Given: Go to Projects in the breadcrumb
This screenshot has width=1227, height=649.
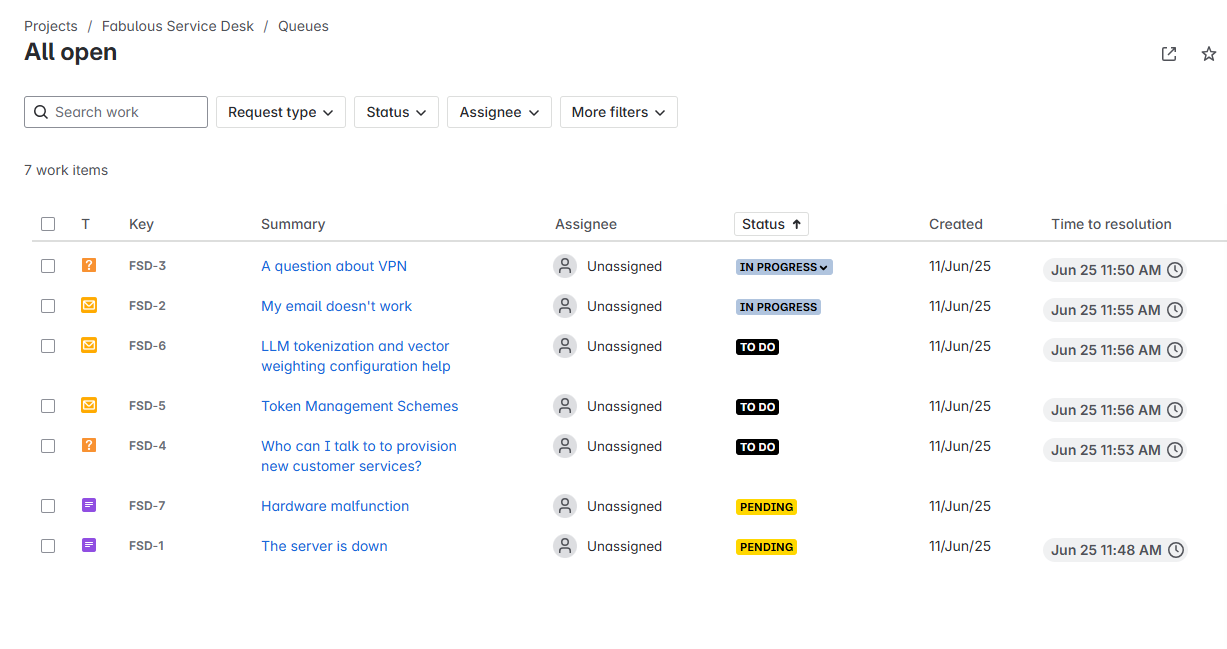Looking at the screenshot, I should pos(51,26).
